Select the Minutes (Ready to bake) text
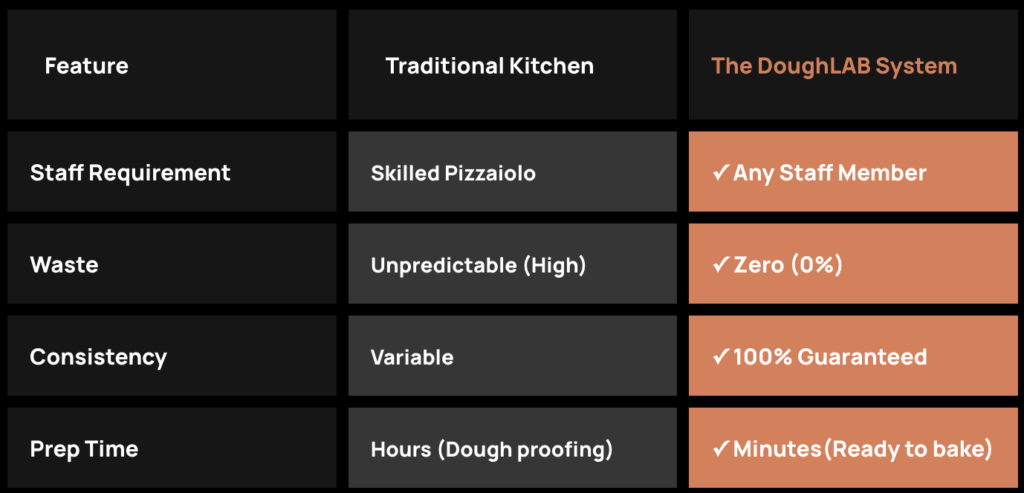Screen dimensions: 1024x493 (862, 449)
